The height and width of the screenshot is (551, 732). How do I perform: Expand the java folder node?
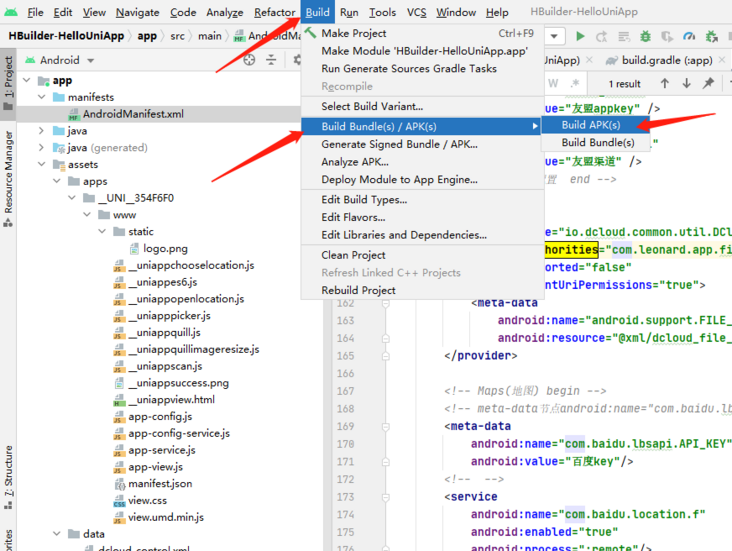[x=41, y=131]
